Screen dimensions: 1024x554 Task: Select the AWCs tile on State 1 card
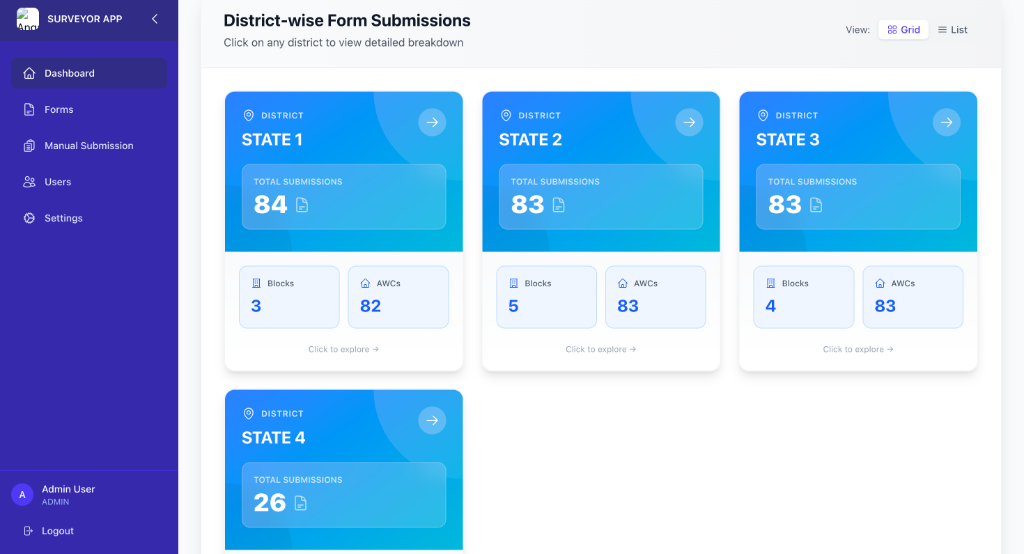[x=398, y=297]
